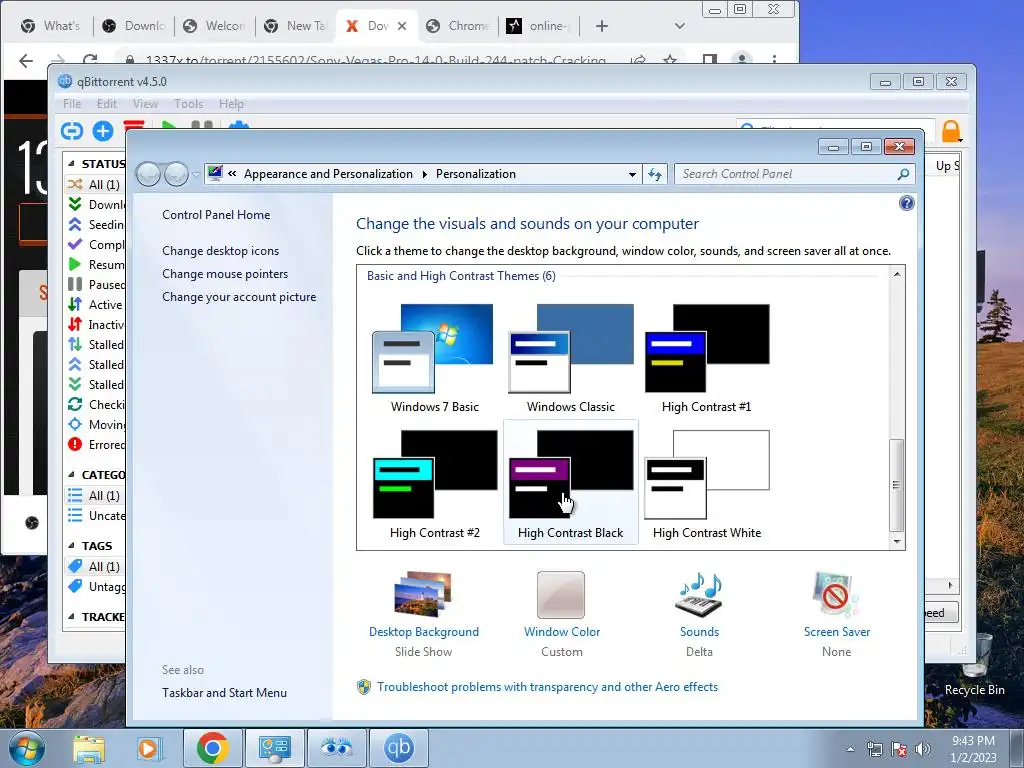Select the Windows Classic theme

tap(571, 358)
